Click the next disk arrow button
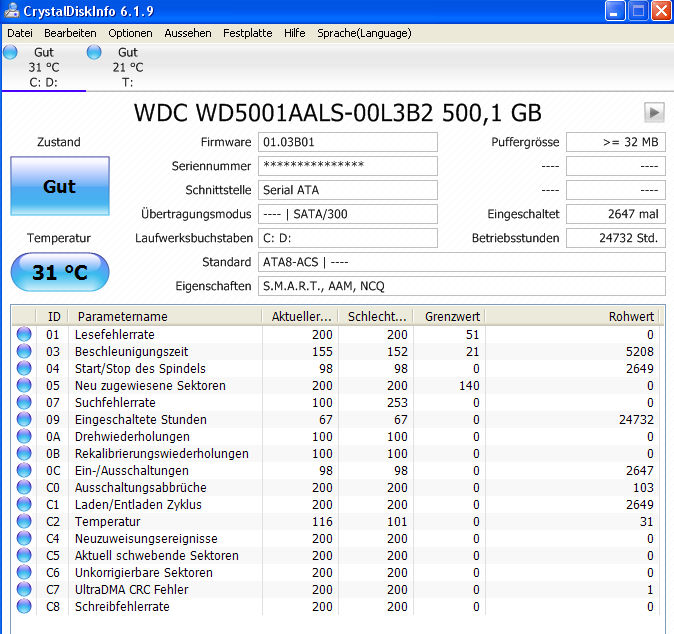This screenshot has height=634, width=674. [654, 113]
